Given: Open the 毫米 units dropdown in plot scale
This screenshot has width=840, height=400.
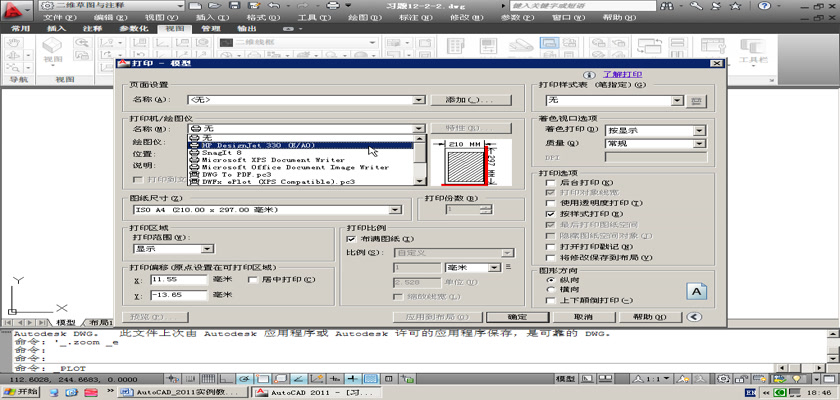Looking at the screenshot, I should point(472,267).
